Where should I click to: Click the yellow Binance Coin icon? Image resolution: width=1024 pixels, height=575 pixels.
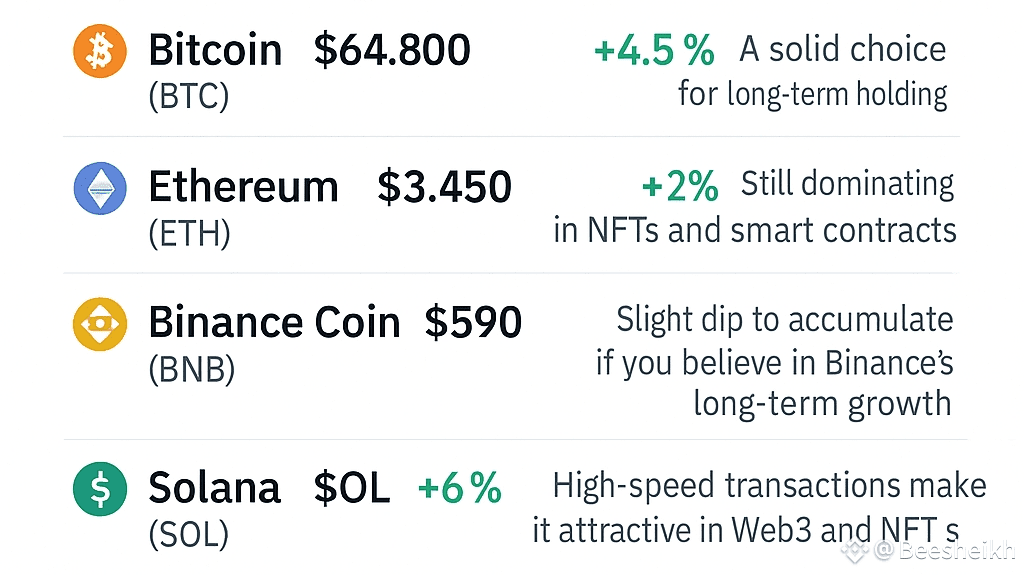pyautogui.click(x=100, y=324)
